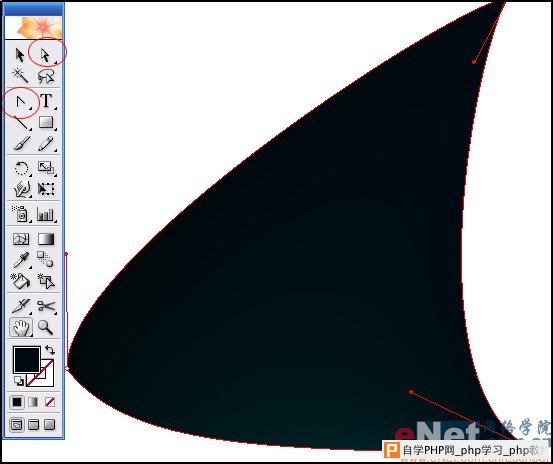Screen dimensions: 553x464
Task: Select the Paintbrush tool
Action: (21, 144)
